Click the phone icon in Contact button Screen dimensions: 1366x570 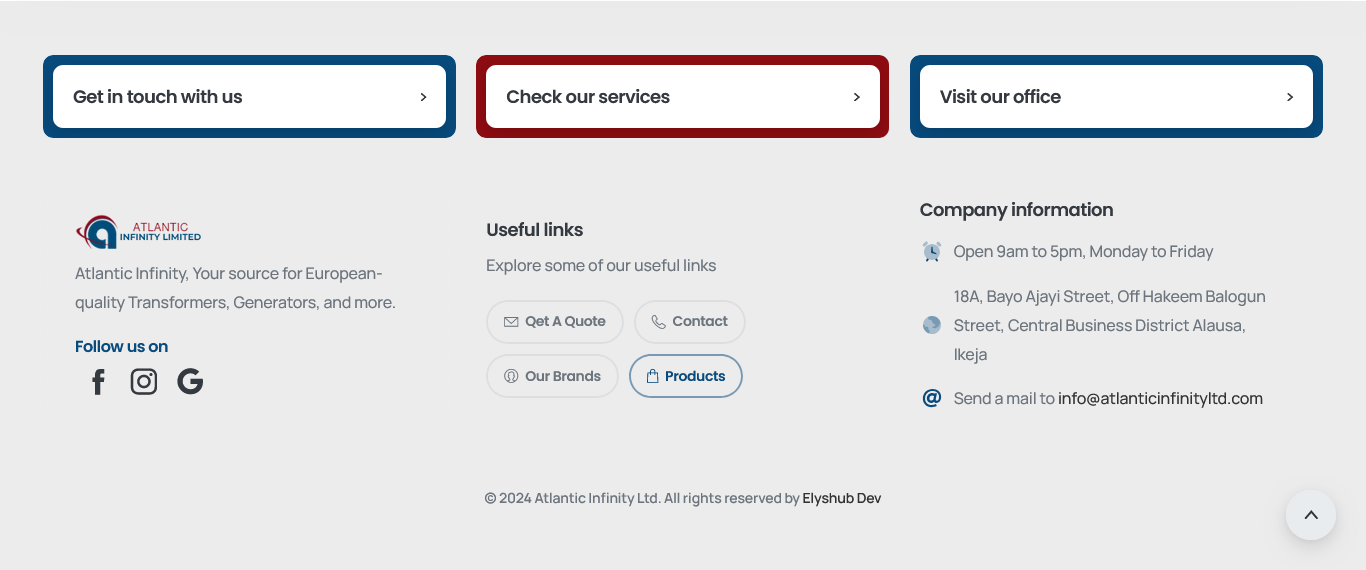[x=658, y=322]
